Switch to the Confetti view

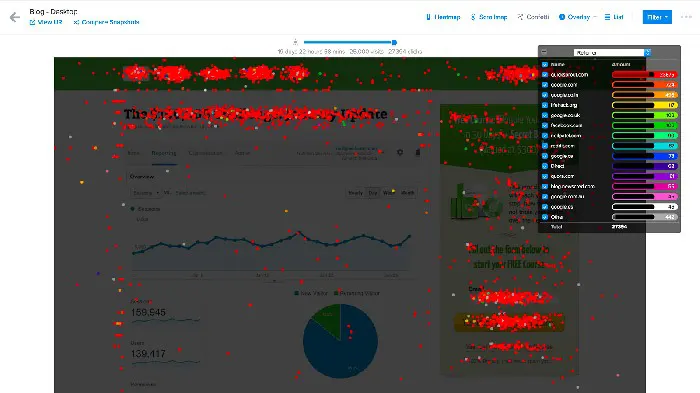pyautogui.click(x=533, y=17)
